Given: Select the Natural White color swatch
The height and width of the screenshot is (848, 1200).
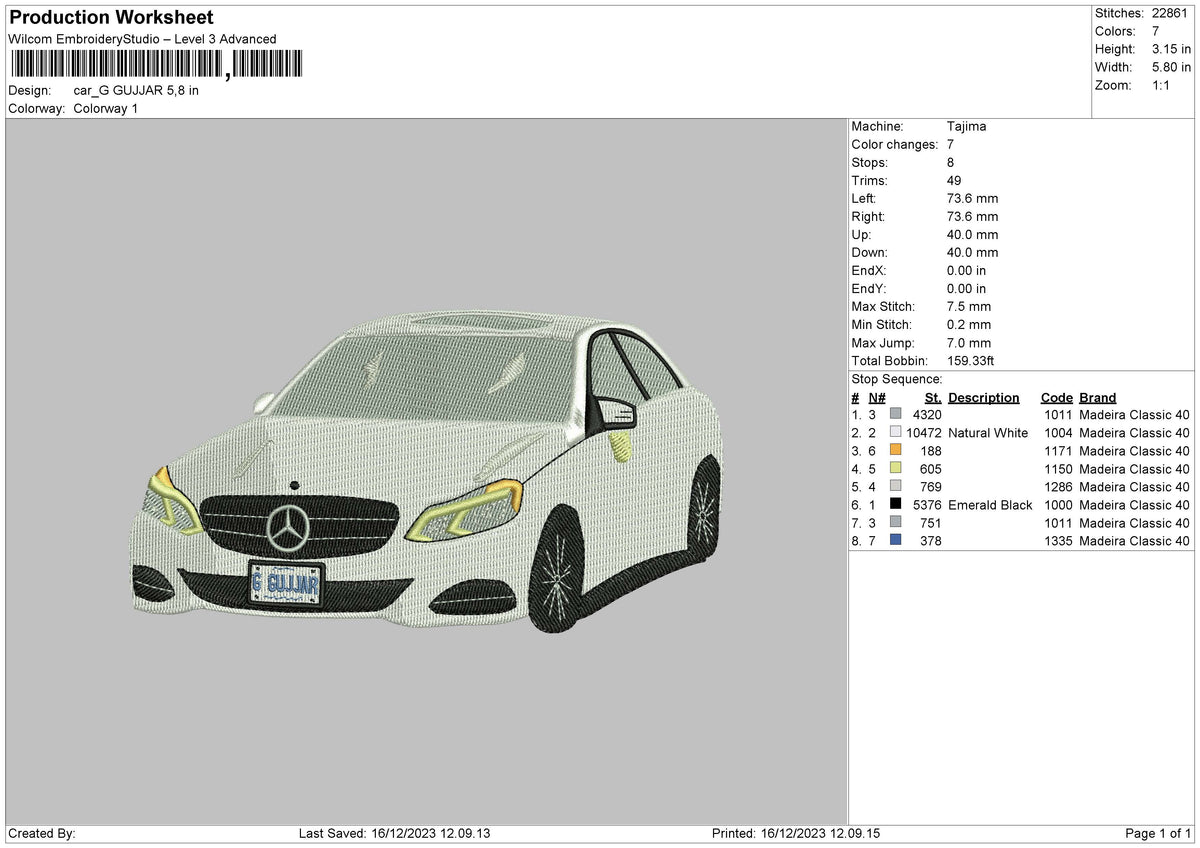Looking at the screenshot, I should (895, 433).
